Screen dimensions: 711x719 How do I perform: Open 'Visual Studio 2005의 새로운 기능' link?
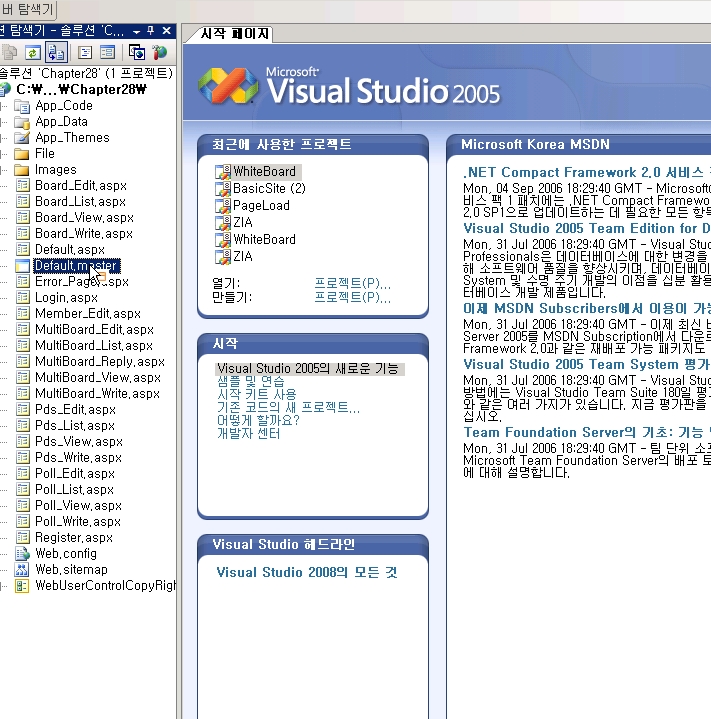tap(308, 369)
